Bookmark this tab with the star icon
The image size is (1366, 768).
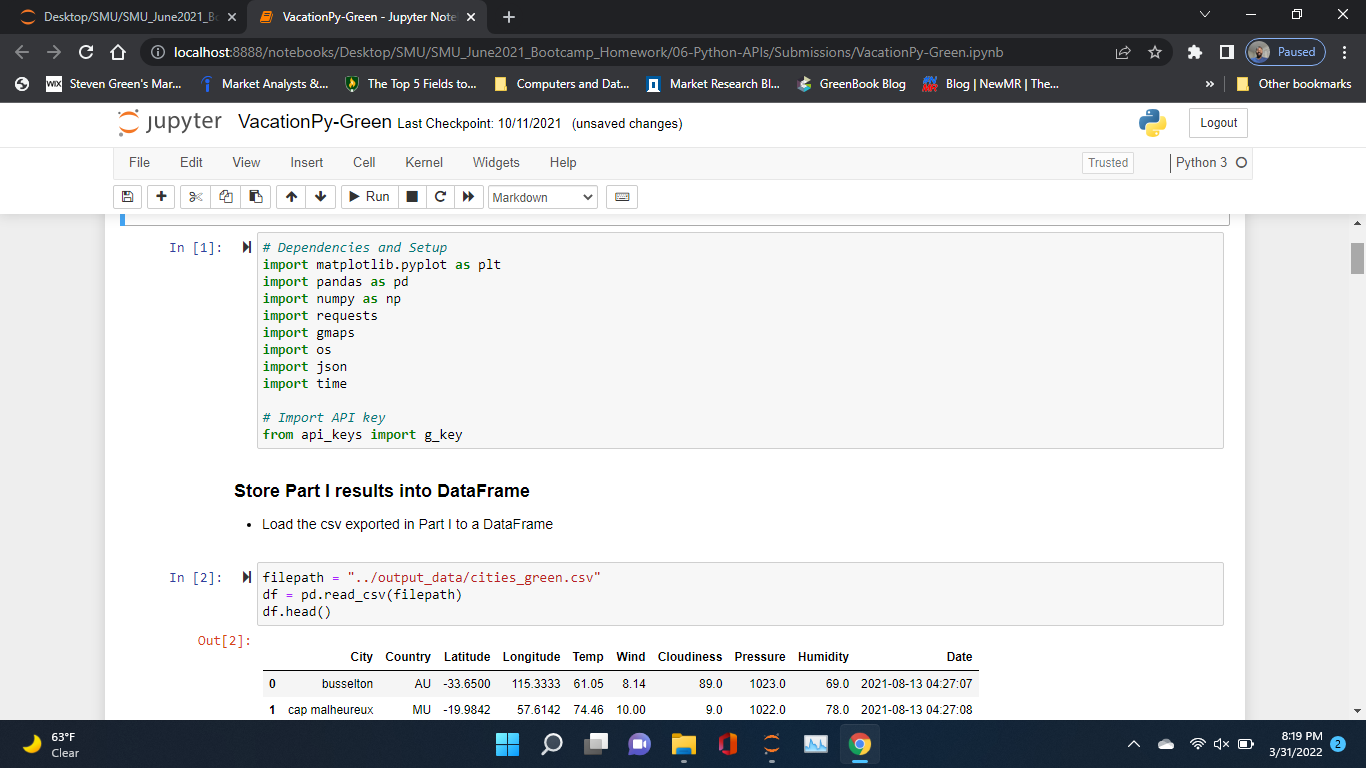(x=1154, y=52)
